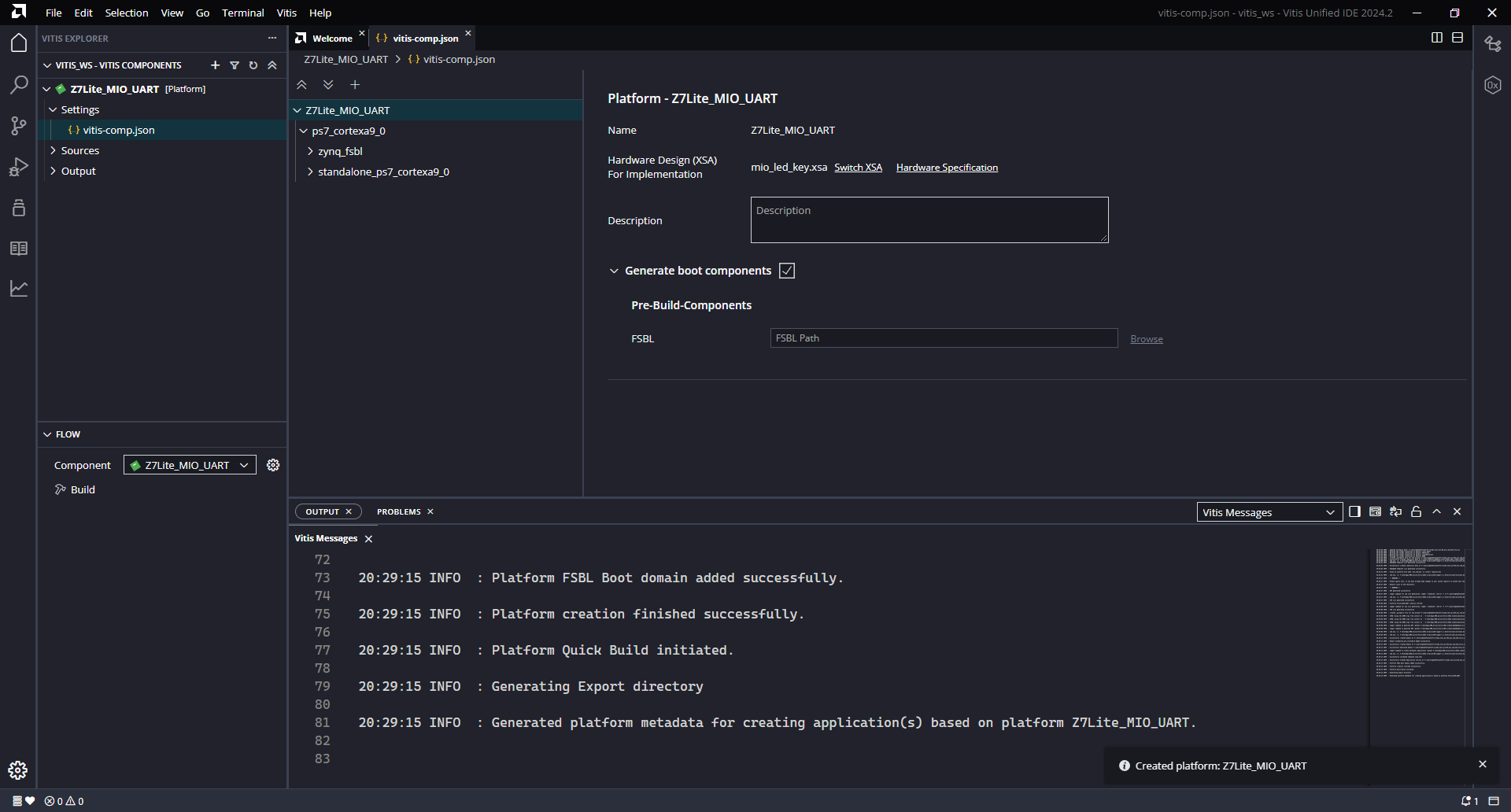Toggle the bottom panel from the status bar

1494,801
